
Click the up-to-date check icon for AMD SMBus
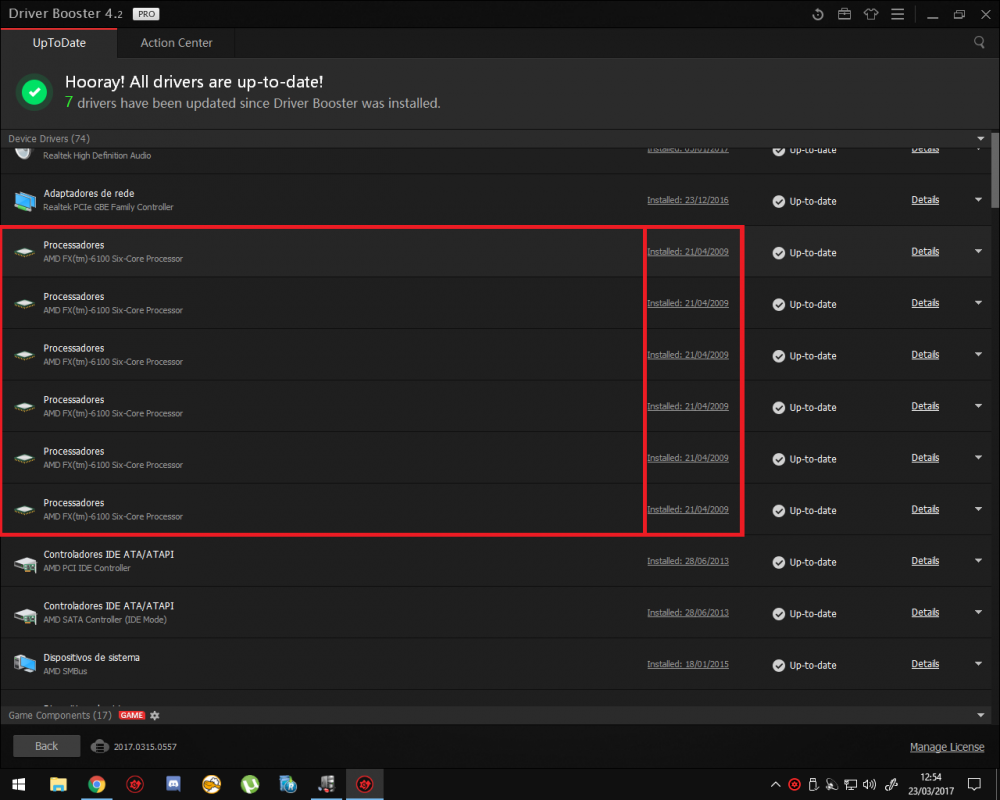pos(779,665)
